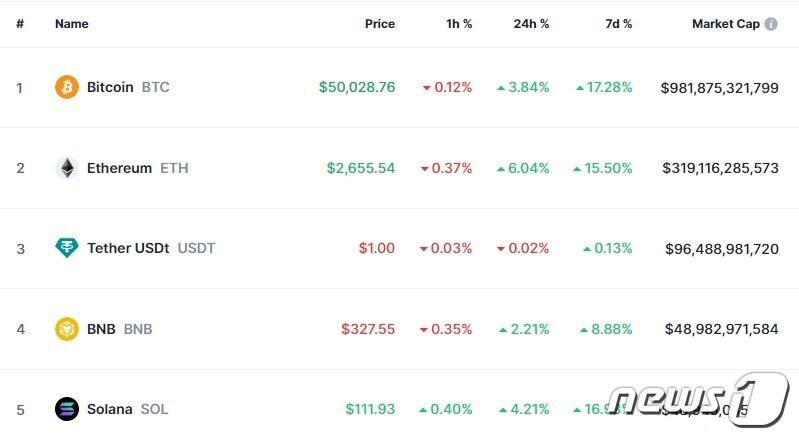Open the Ethereum name link
Screen dimensions: 799x439
119,168
